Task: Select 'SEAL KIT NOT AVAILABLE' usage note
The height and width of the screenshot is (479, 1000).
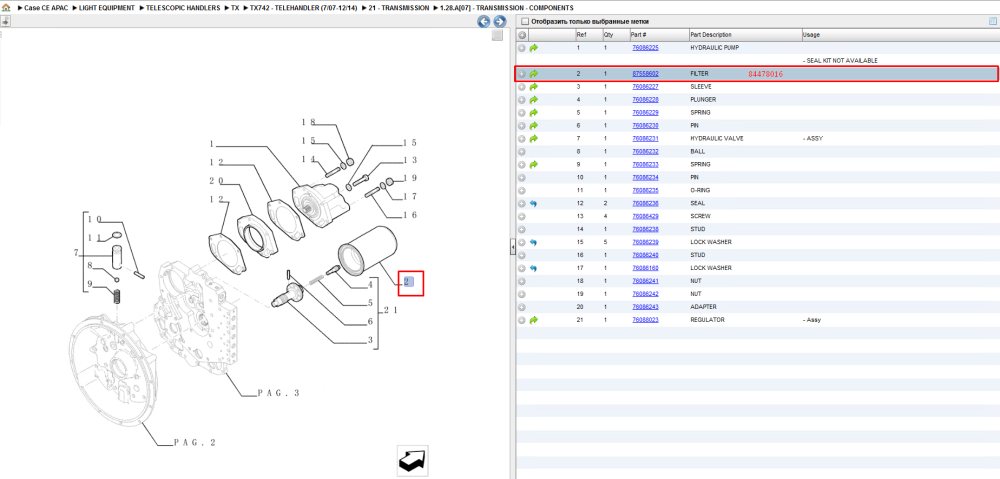Action: click(x=840, y=61)
